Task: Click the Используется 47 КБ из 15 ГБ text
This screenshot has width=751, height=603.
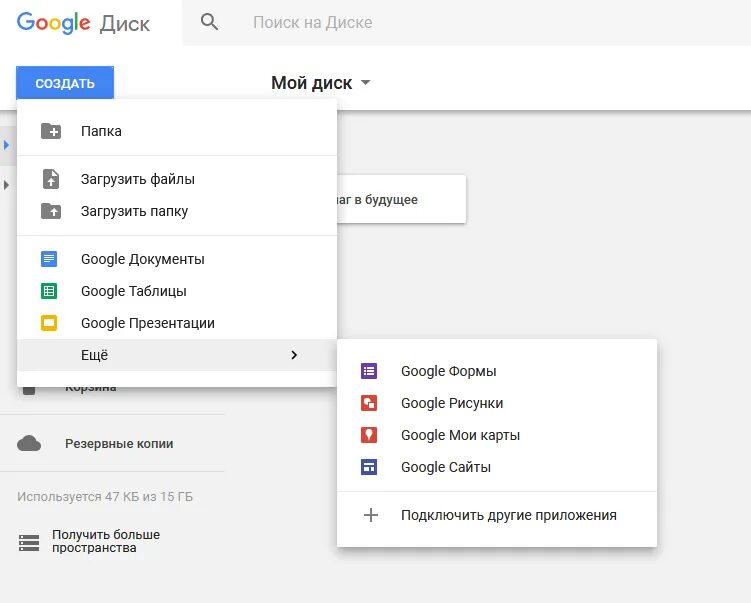Action: [x=105, y=497]
